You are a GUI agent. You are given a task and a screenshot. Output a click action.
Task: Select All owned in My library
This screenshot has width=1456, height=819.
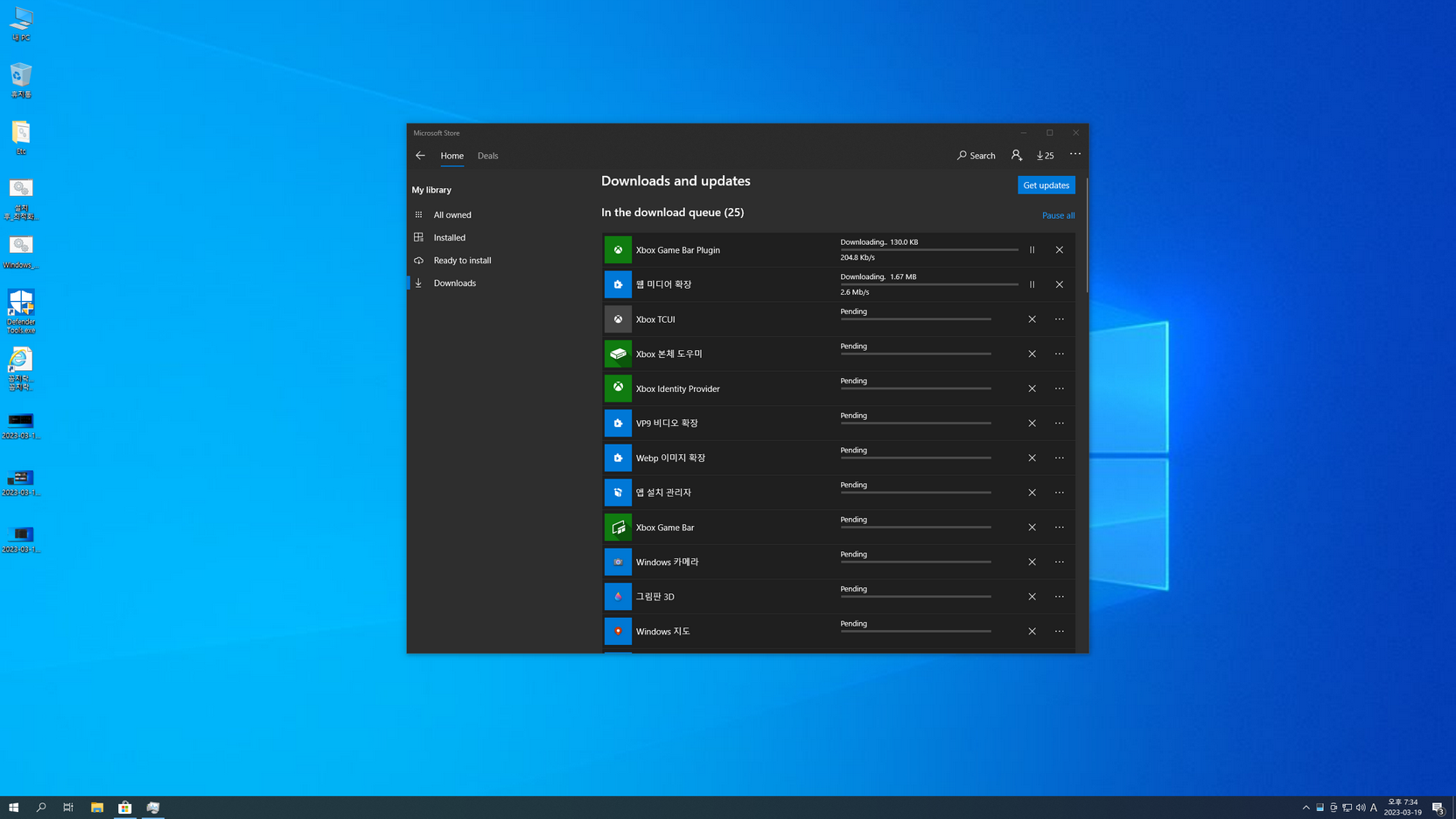pos(497,214)
